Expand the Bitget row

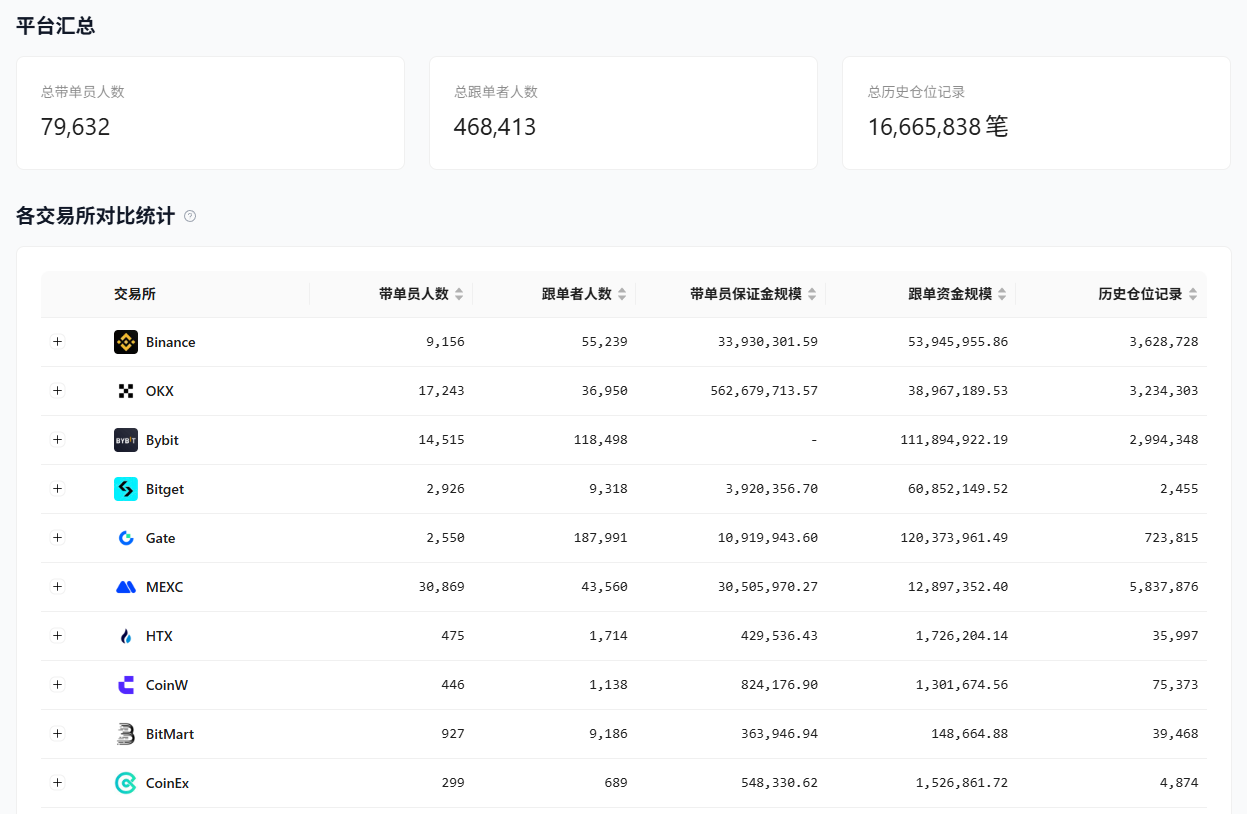click(57, 489)
